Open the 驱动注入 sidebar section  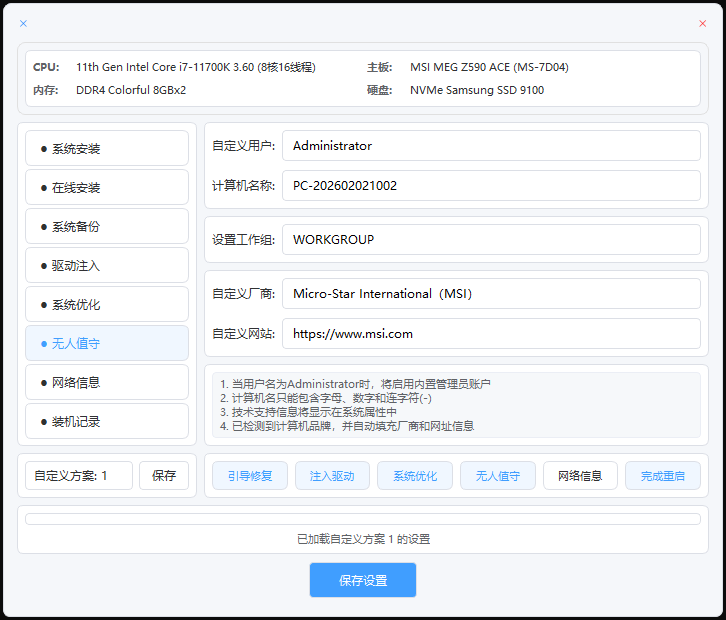107,265
